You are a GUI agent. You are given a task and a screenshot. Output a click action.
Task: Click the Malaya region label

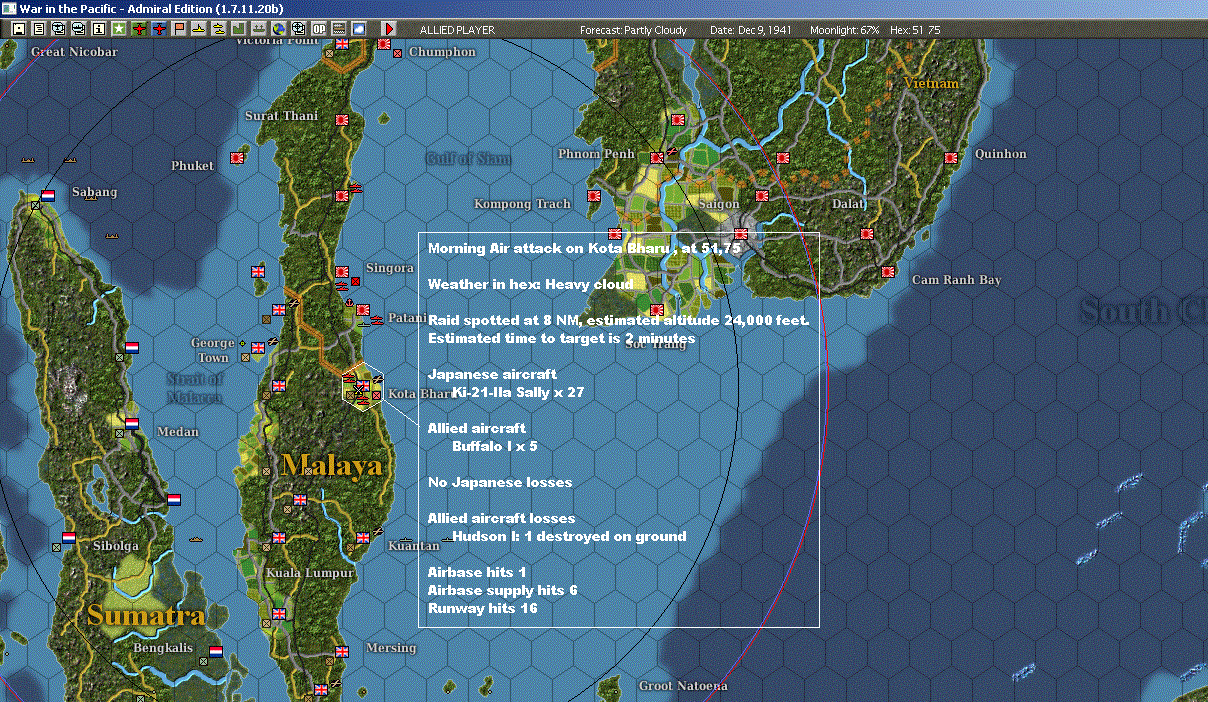(x=331, y=465)
